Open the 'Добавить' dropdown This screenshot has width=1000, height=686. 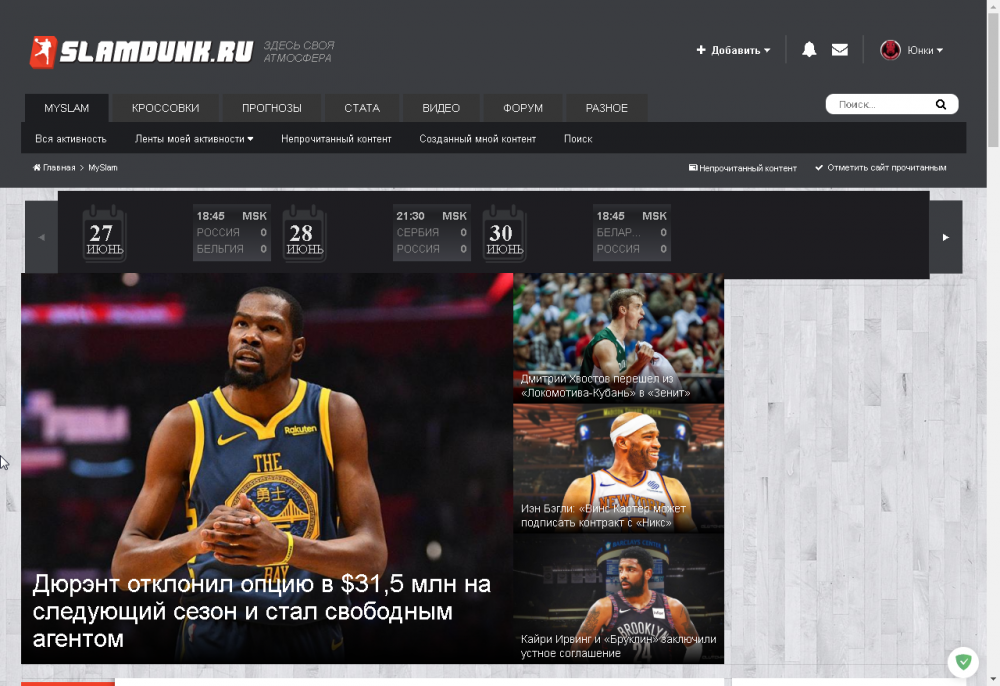(734, 50)
